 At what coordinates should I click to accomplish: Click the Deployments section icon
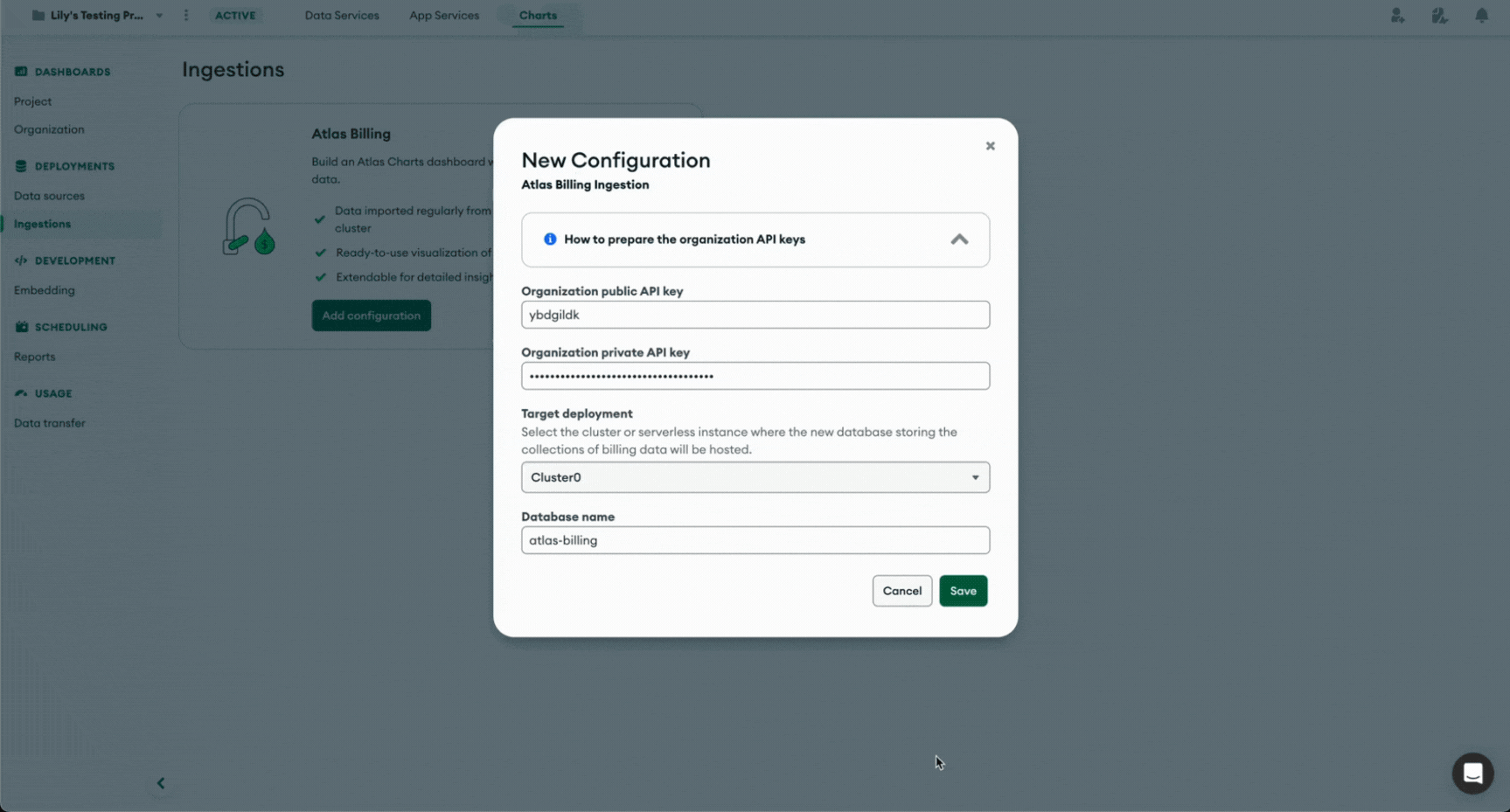pos(21,166)
